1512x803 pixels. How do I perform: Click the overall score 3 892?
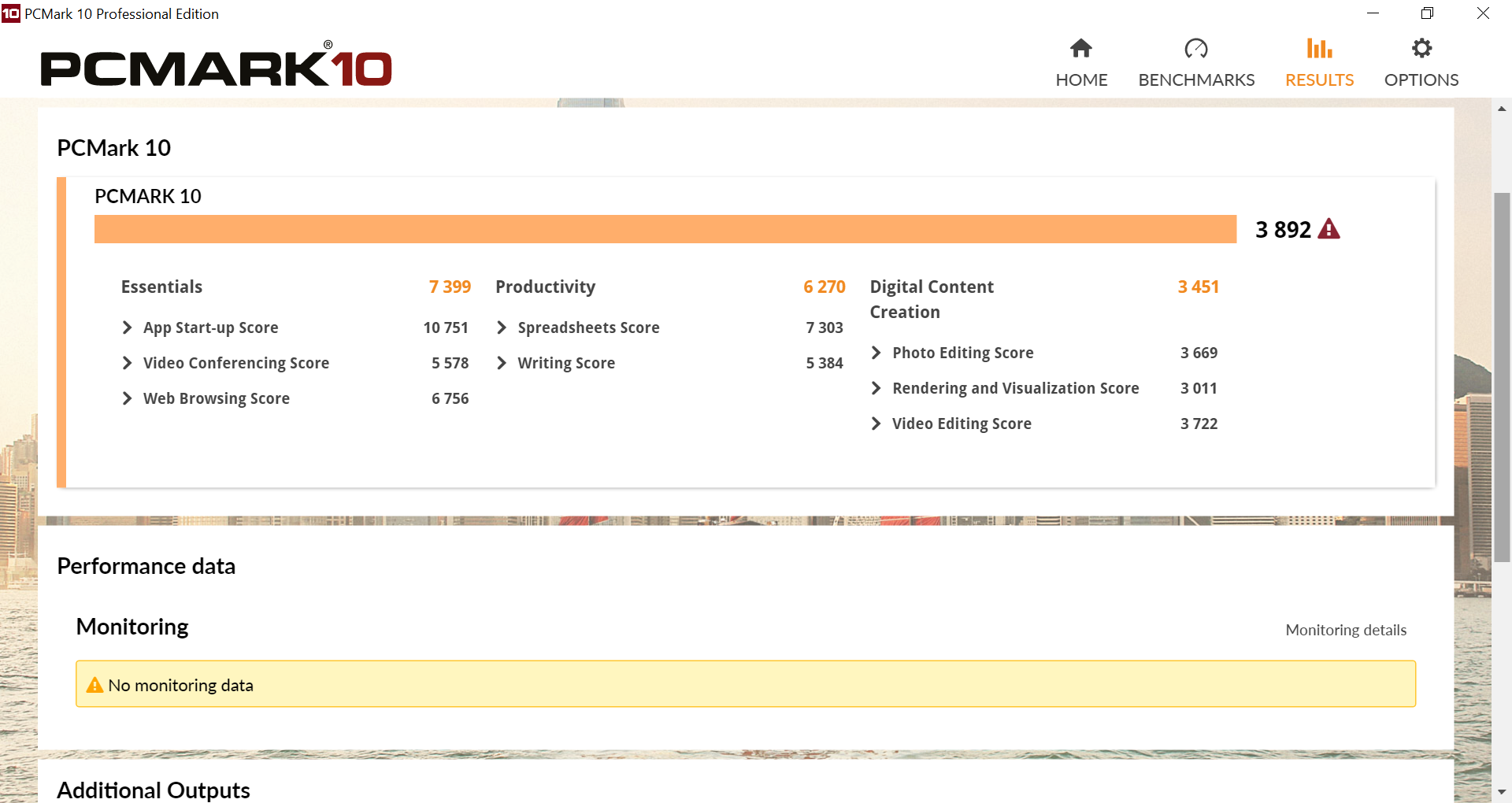(1283, 229)
